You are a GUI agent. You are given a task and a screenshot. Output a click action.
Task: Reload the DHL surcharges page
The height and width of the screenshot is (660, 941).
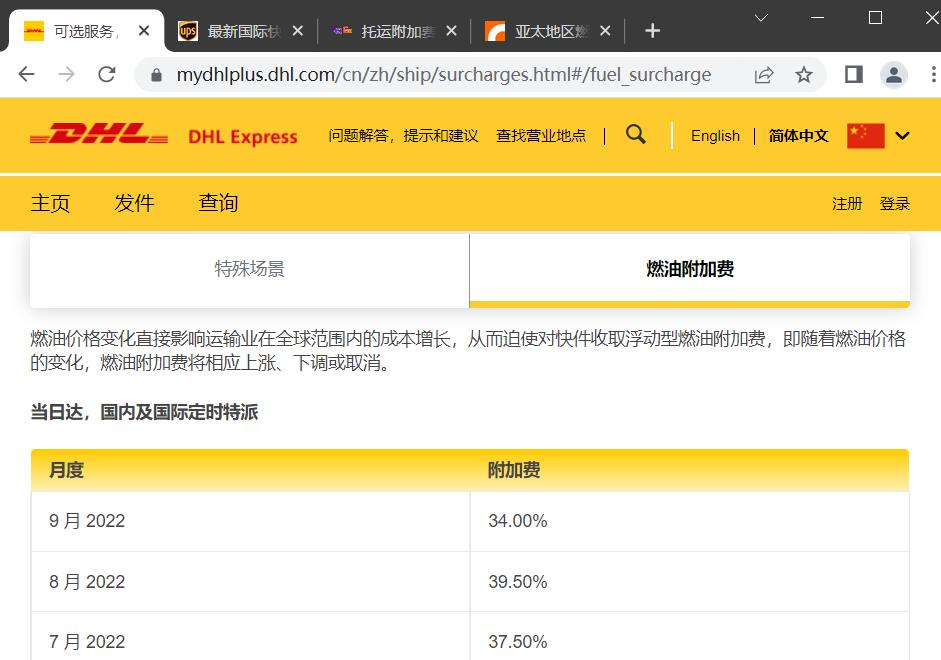[x=107, y=74]
